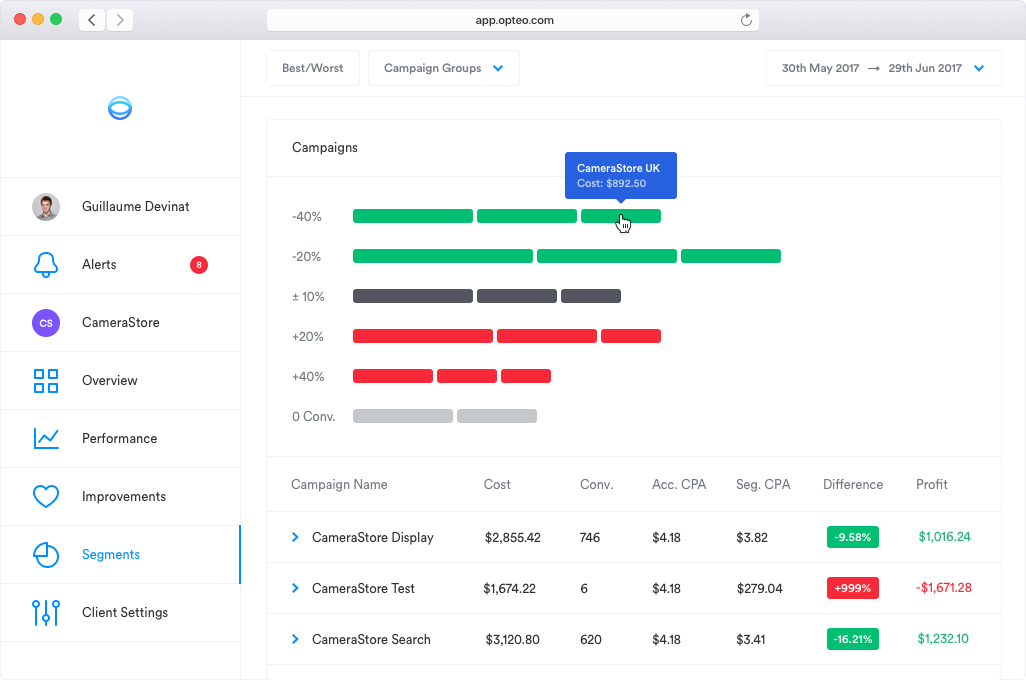Viewport: 1026px width, 680px height.
Task: Click the red 8 alerts badge
Action: pos(199,264)
